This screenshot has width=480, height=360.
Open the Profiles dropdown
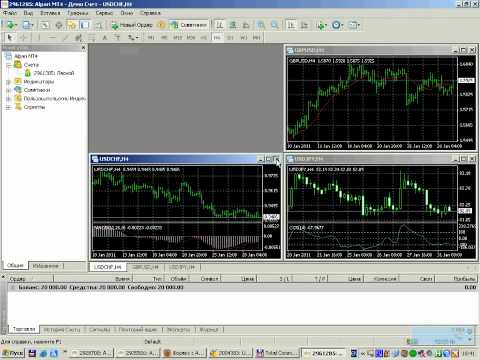click(28, 25)
